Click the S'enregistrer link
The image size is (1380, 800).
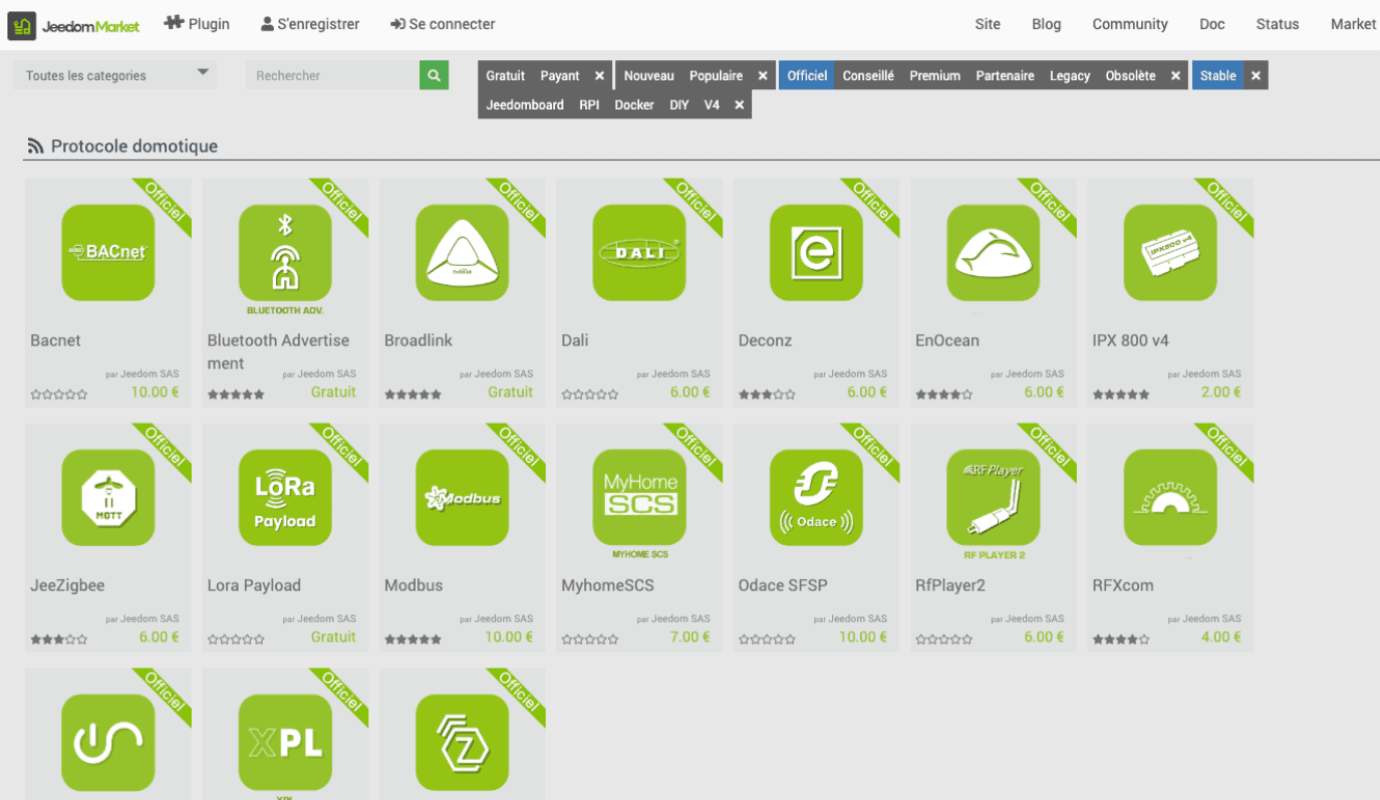[x=310, y=24]
